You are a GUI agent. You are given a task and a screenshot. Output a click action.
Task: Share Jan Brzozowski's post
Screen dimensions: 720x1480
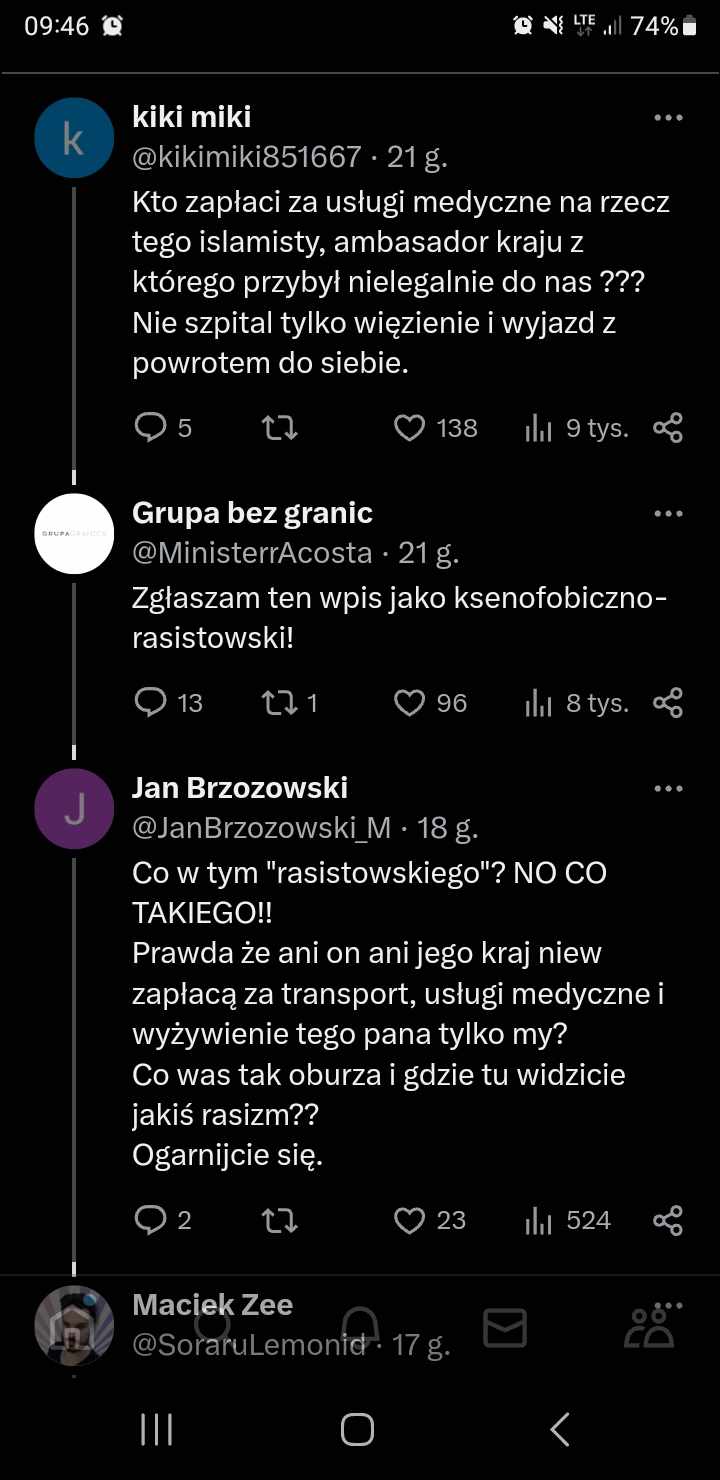(667, 1220)
